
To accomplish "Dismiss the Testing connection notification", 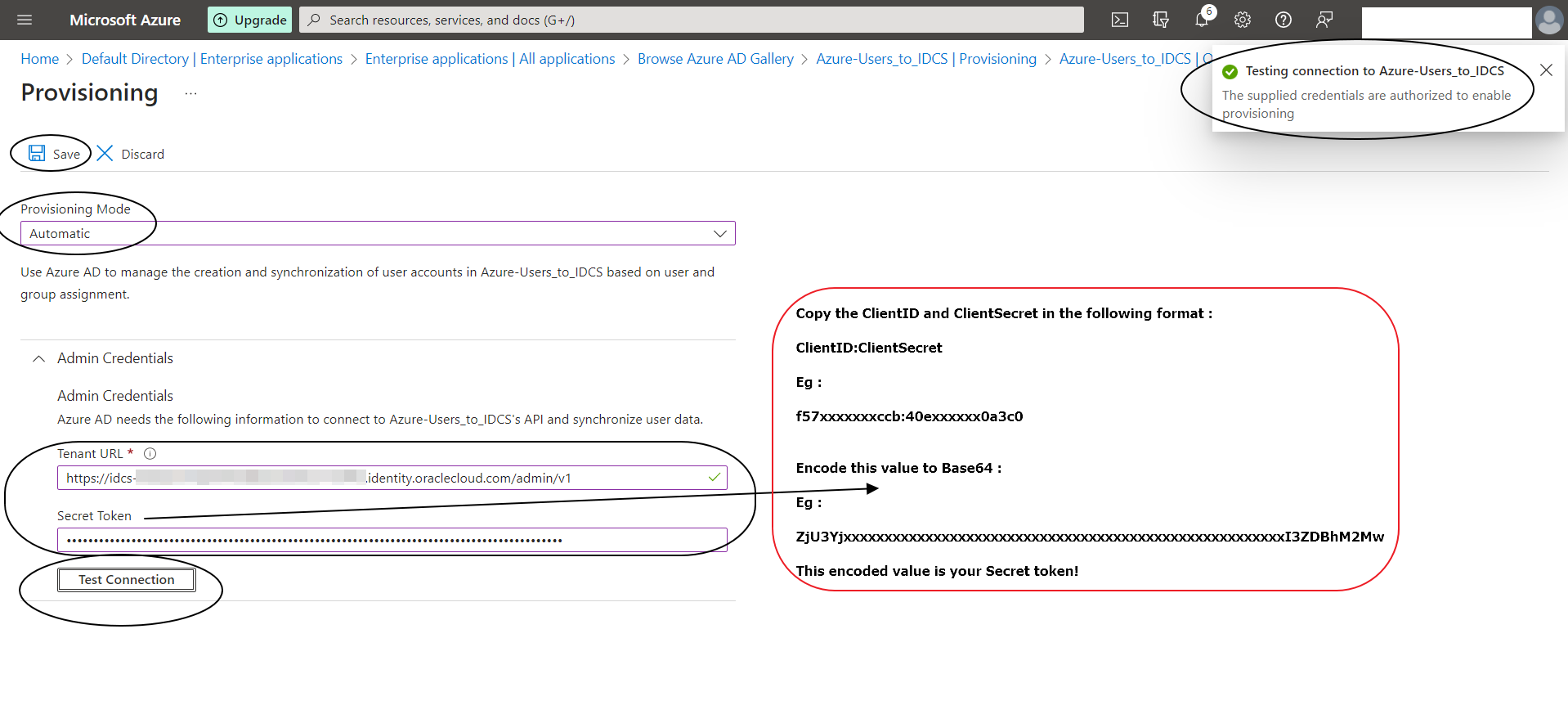I will [1546, 70].
